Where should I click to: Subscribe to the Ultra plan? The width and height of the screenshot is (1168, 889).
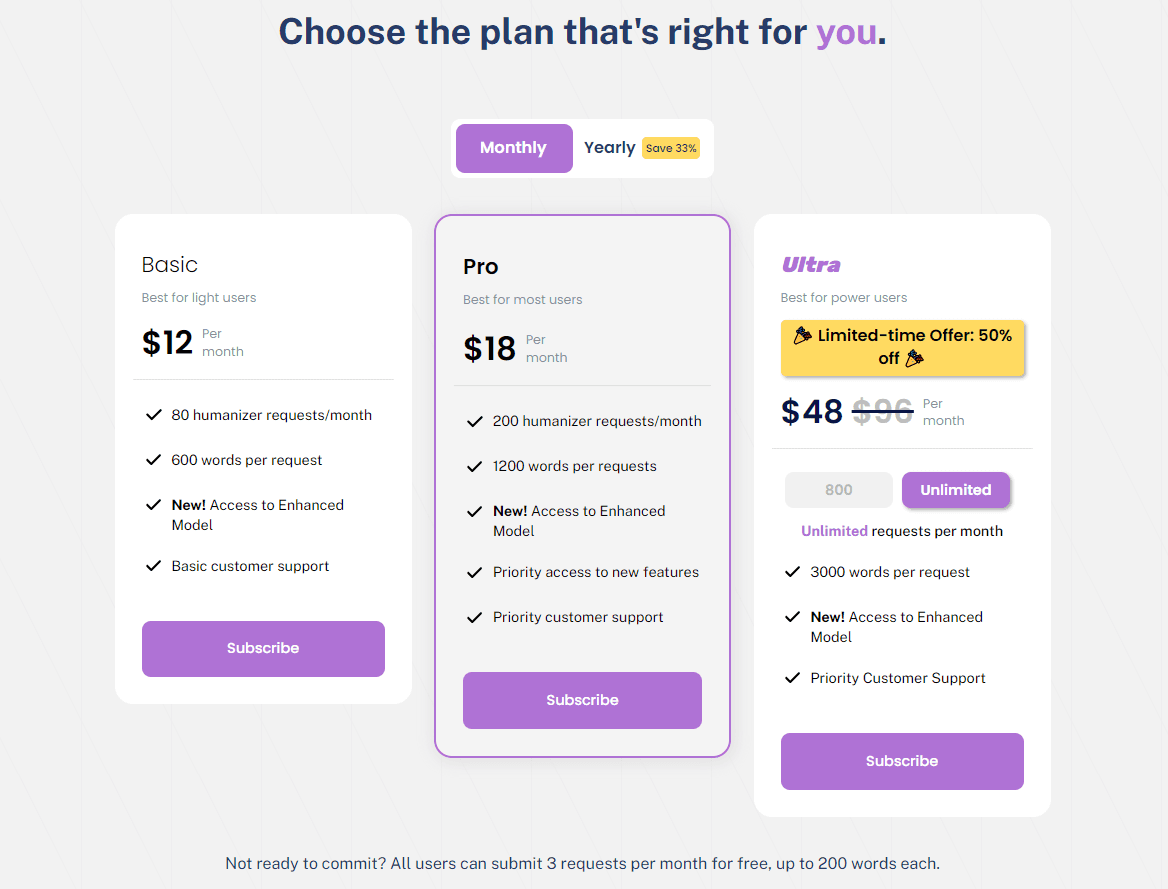902,761
